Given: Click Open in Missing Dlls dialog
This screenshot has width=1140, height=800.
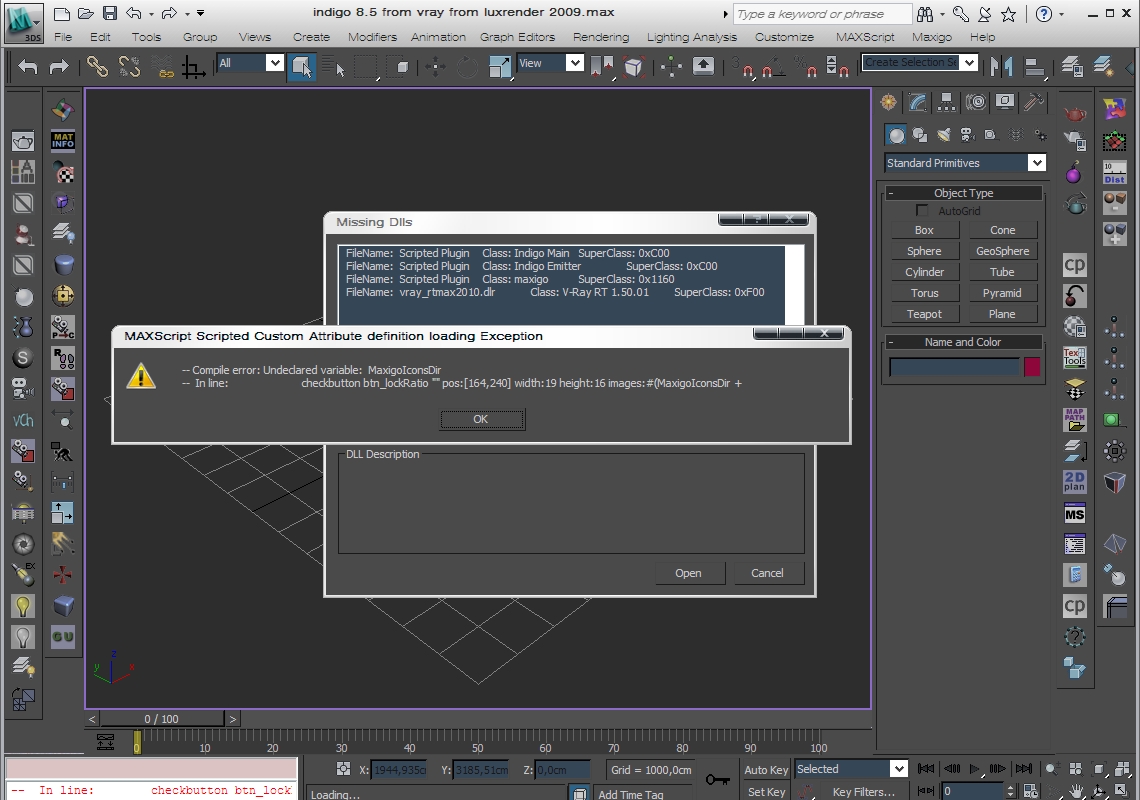Looking at the screenshot, I should tap(689, 573).
